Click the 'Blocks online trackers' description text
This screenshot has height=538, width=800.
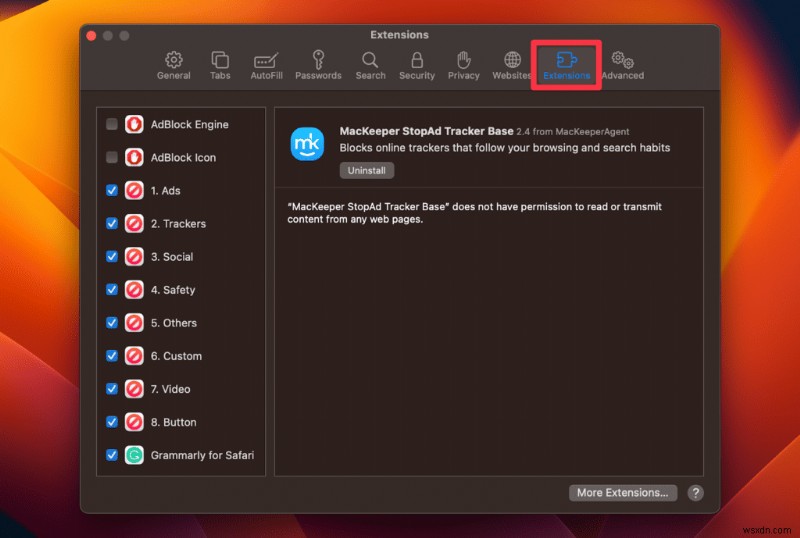(505, 148)
